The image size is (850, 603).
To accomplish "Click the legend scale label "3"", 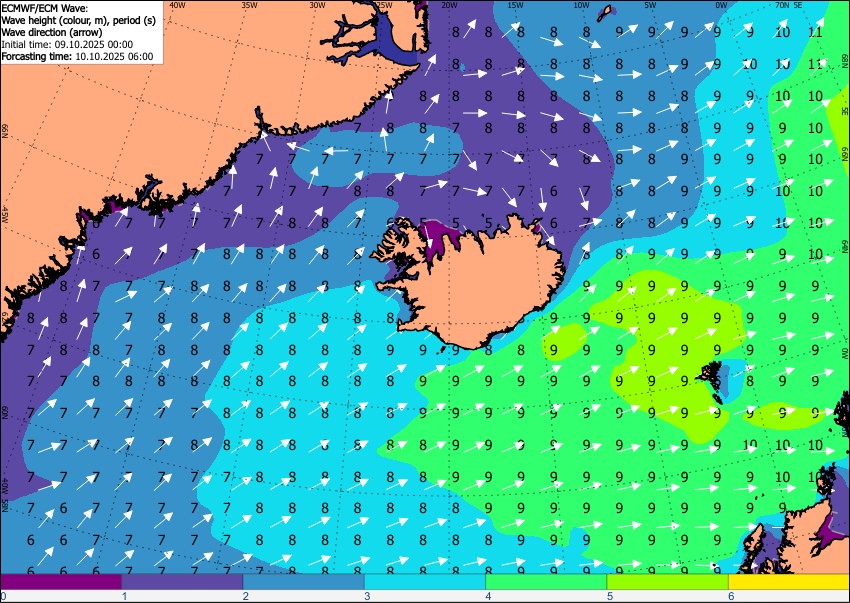I will coord(367,596).
